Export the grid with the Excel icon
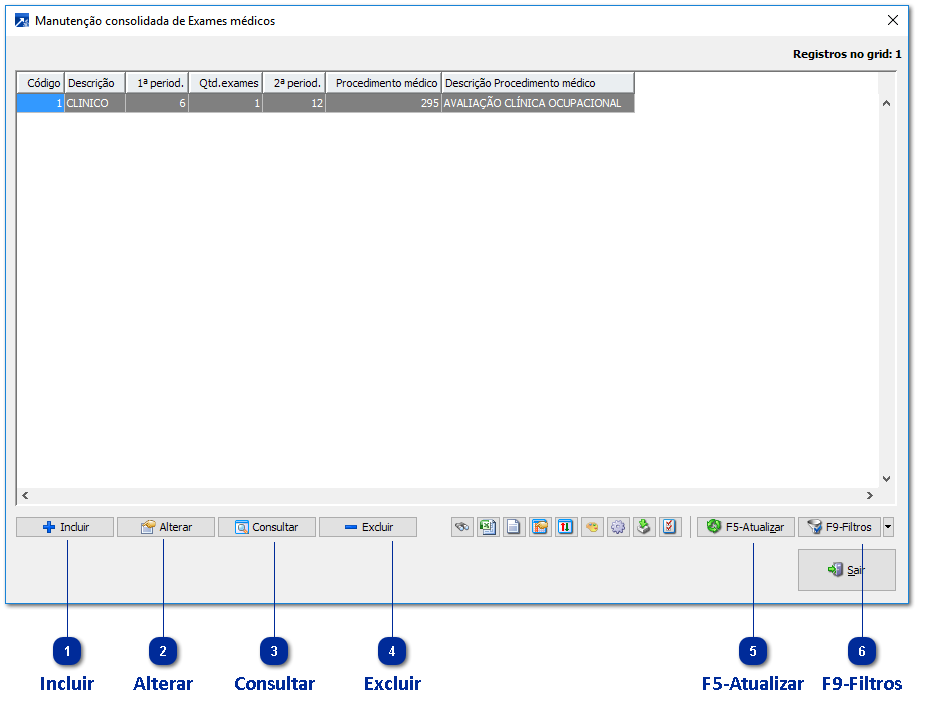This screenshot has height=712, width=932. [x=487, y=527]
